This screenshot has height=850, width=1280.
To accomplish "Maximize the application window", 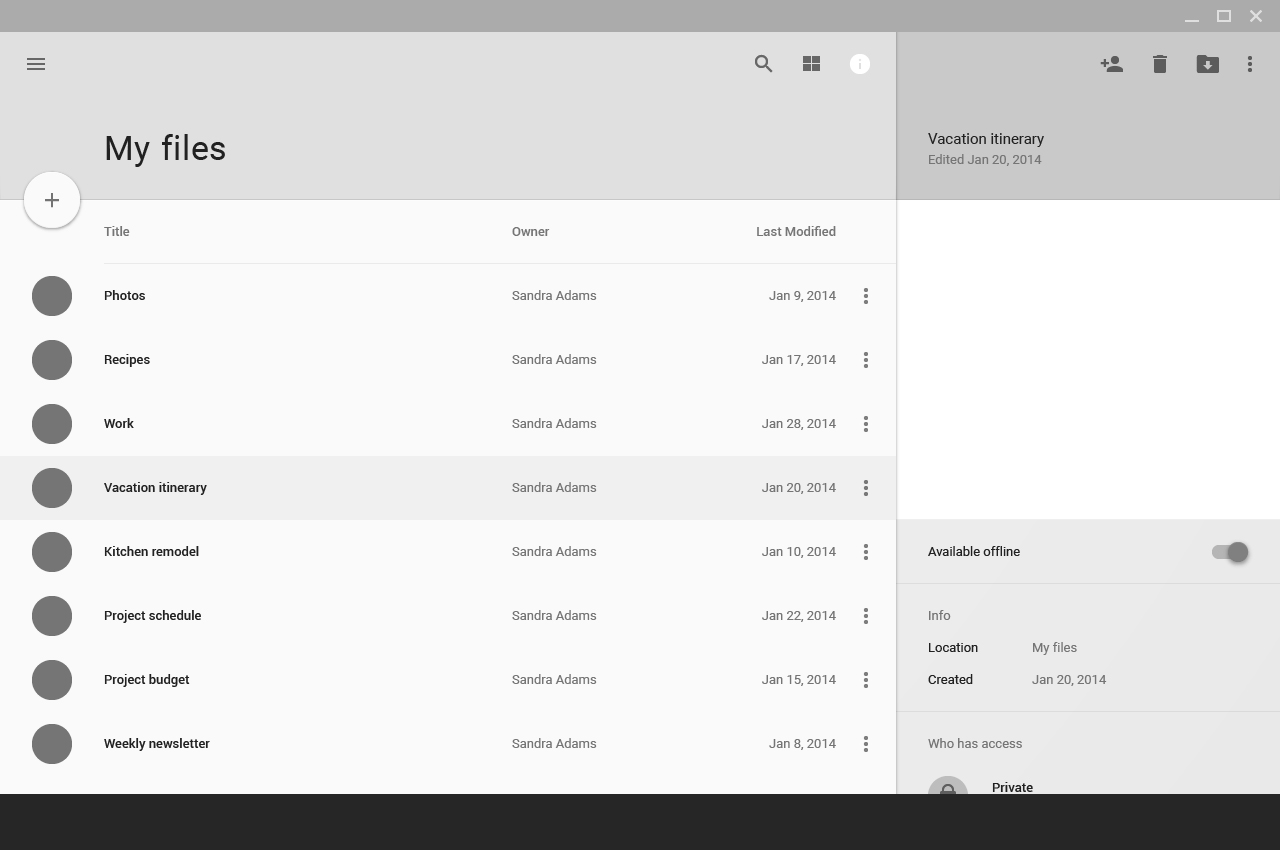I will [x=1223, y=16].
